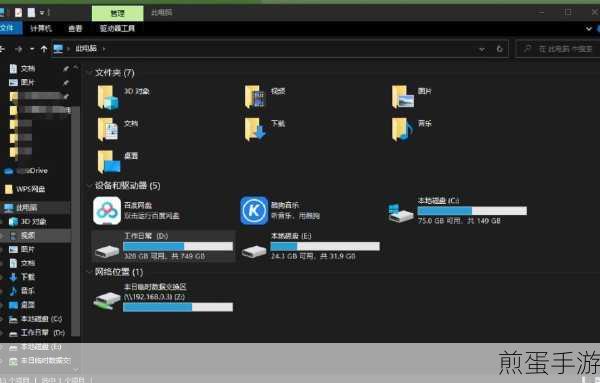Click the capacity bar of 本地磁盘 (E:)
This screenshot has width=600, height=383.
click(x=325, y=246)
